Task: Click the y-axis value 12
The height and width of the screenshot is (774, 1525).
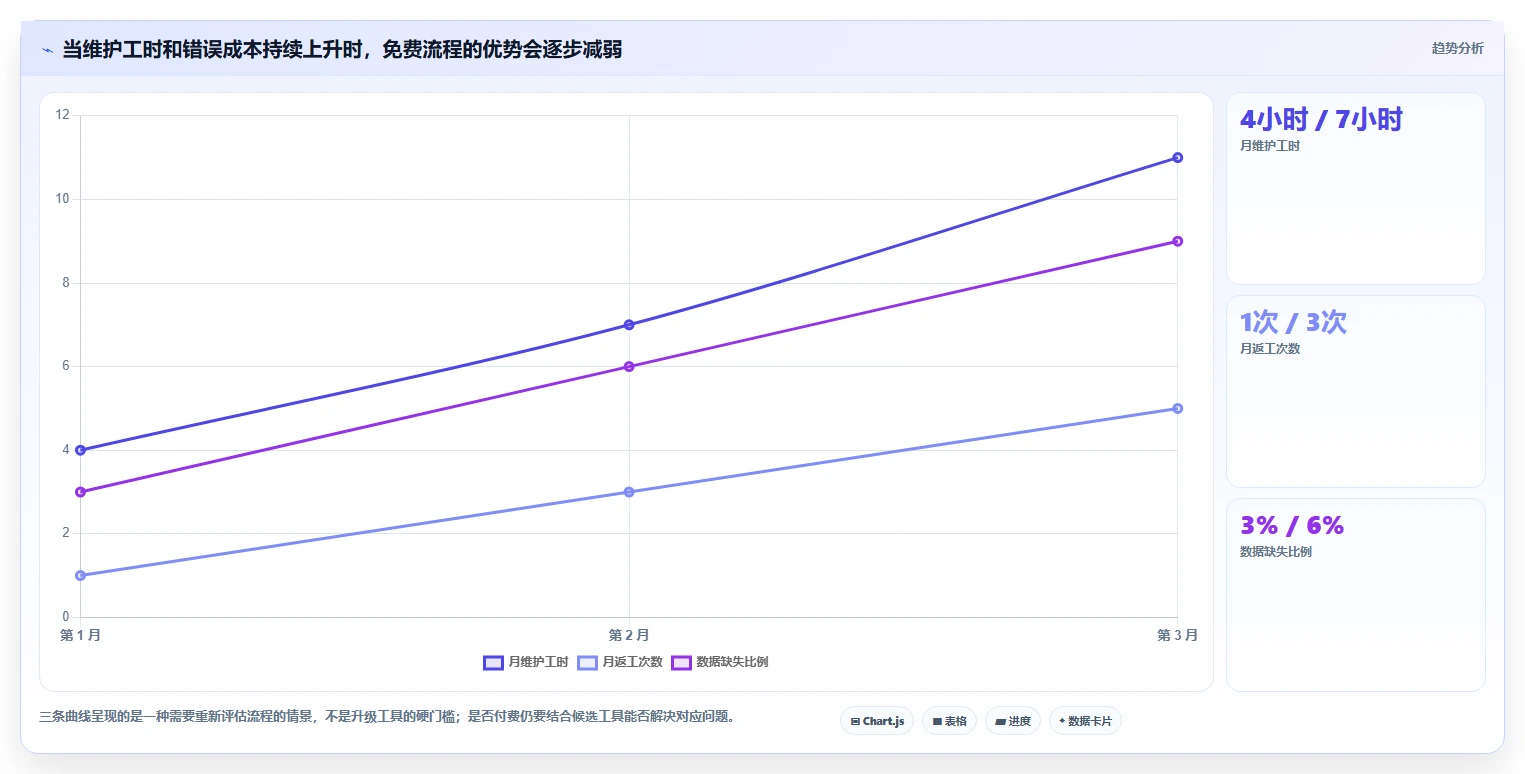Action: pyautogui.click(x=63, y=115)
